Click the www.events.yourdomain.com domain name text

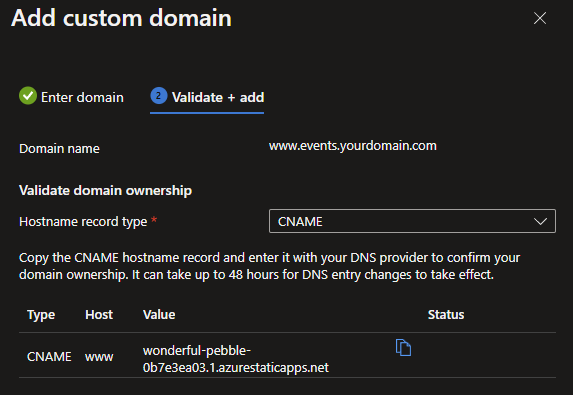click(x=353, y=146)
